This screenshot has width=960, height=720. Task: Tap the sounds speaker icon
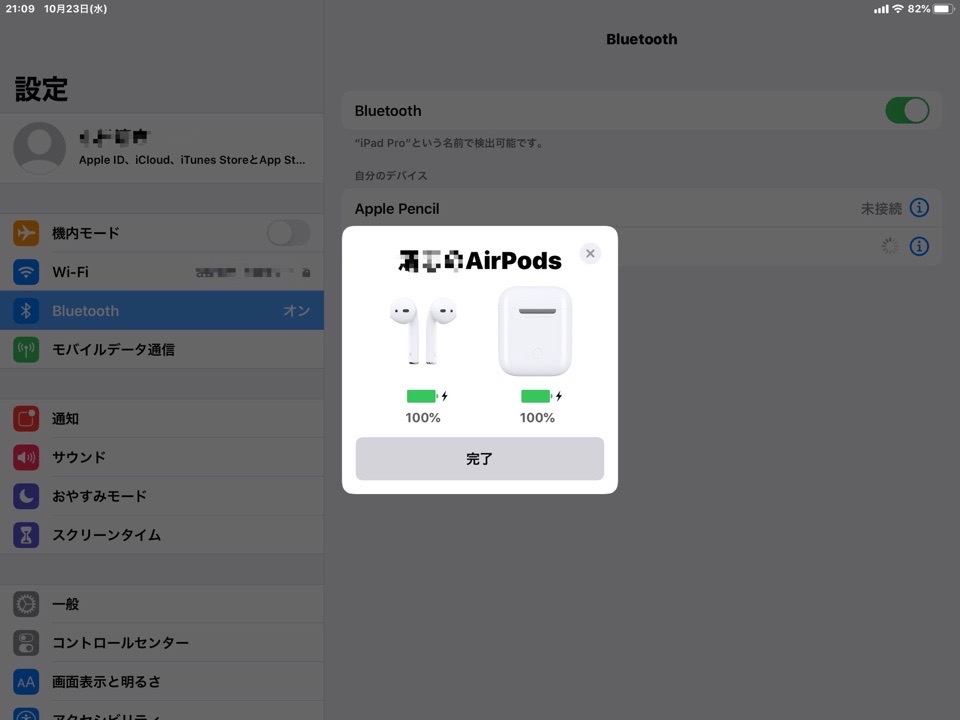coord(26,457)
